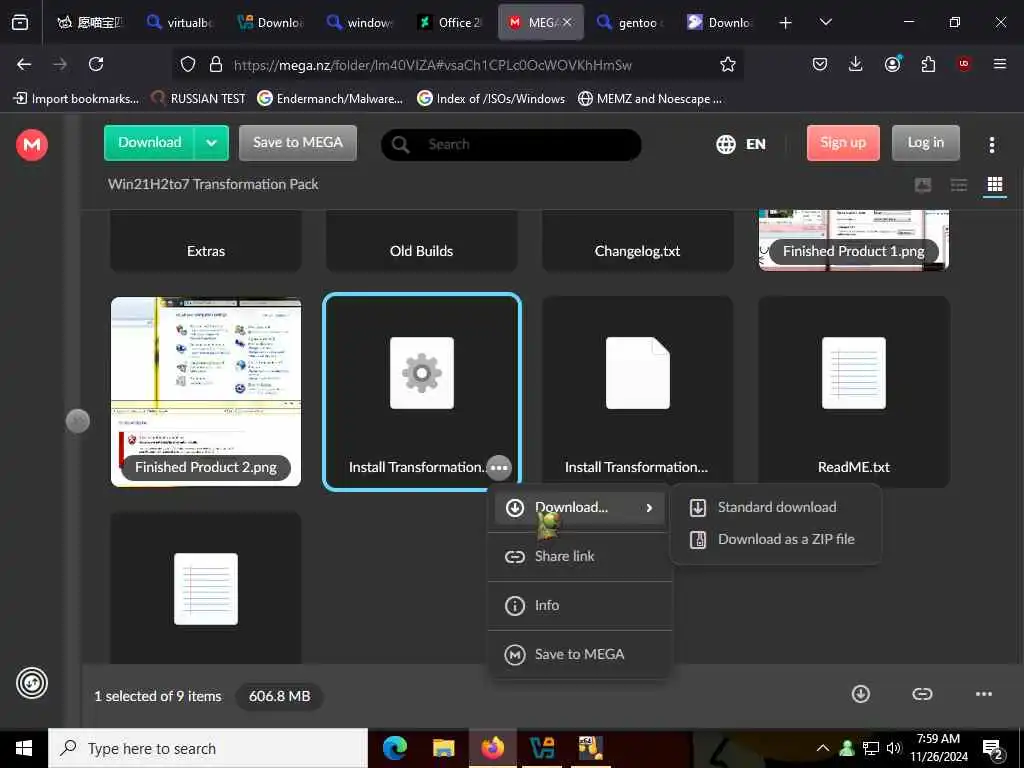Expand the sidebar collapse handle

pos(78,421)
